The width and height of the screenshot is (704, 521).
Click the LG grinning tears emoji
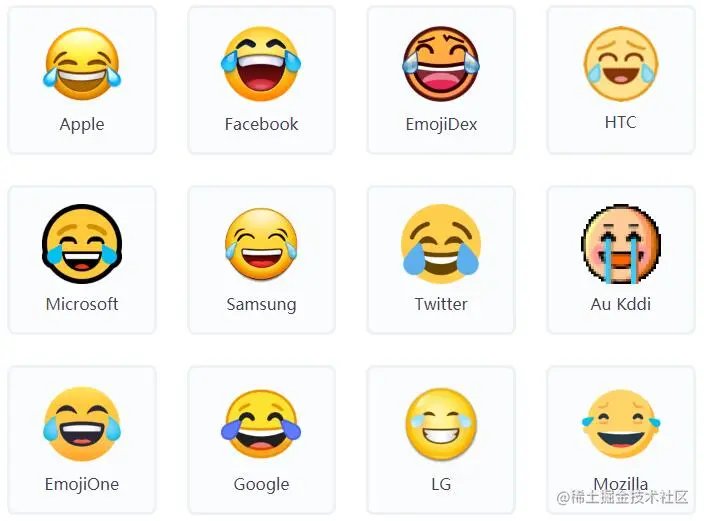[x=441, y=424]
